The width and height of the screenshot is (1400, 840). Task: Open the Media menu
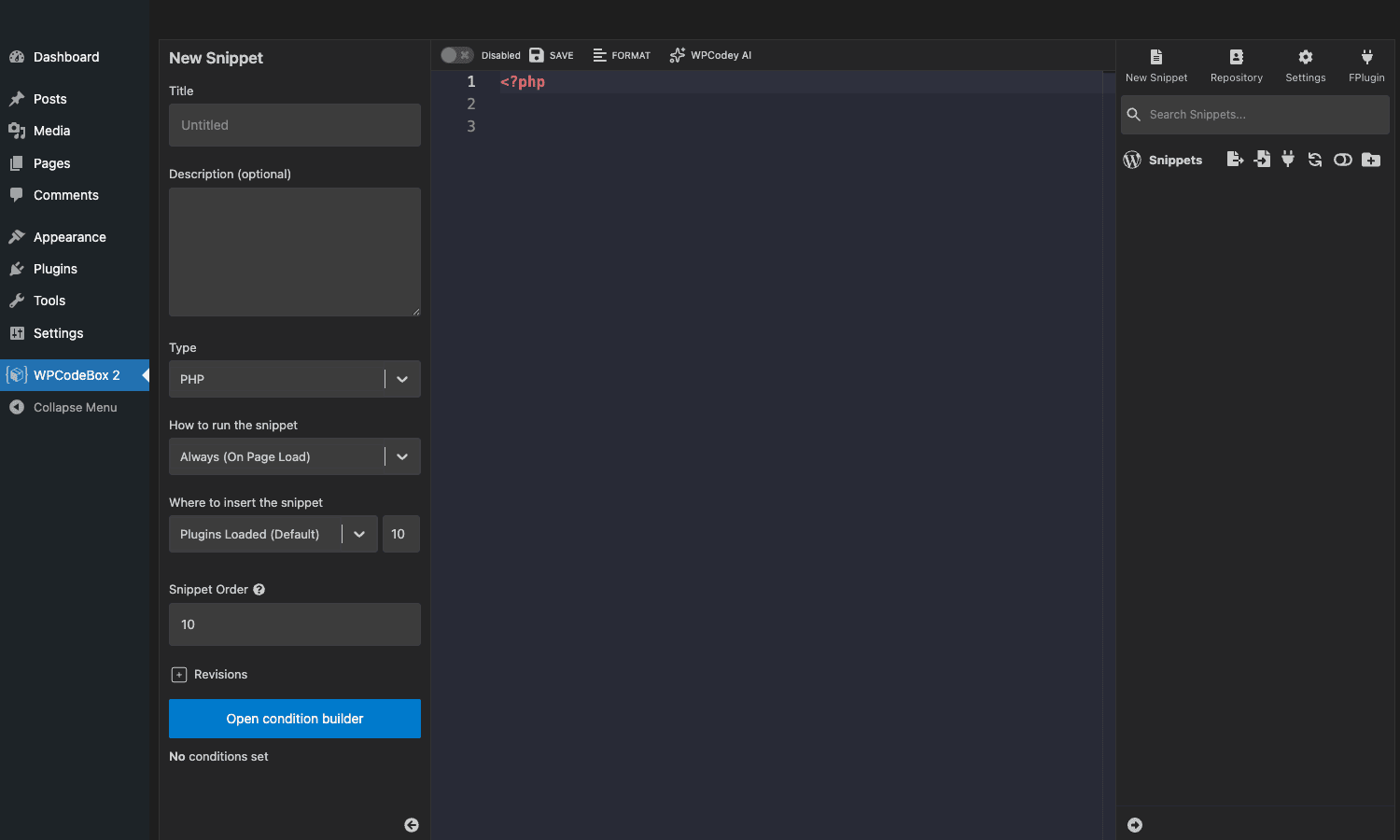coord(75,131)
